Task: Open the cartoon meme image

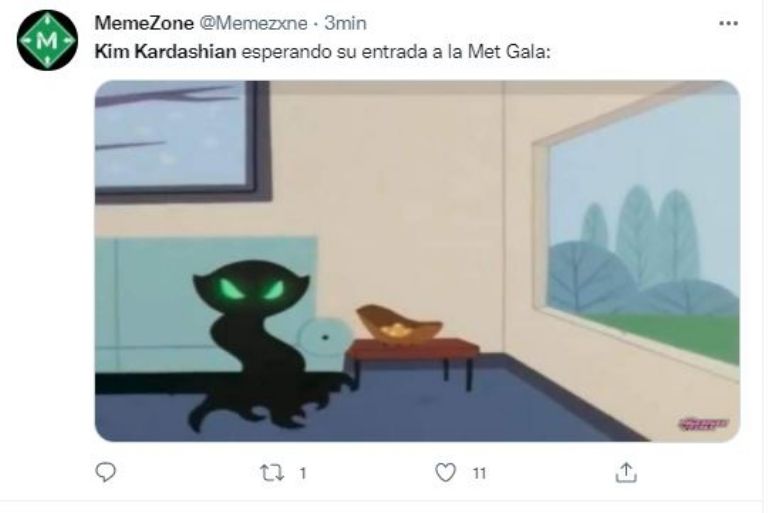Action: coord(417,261)
